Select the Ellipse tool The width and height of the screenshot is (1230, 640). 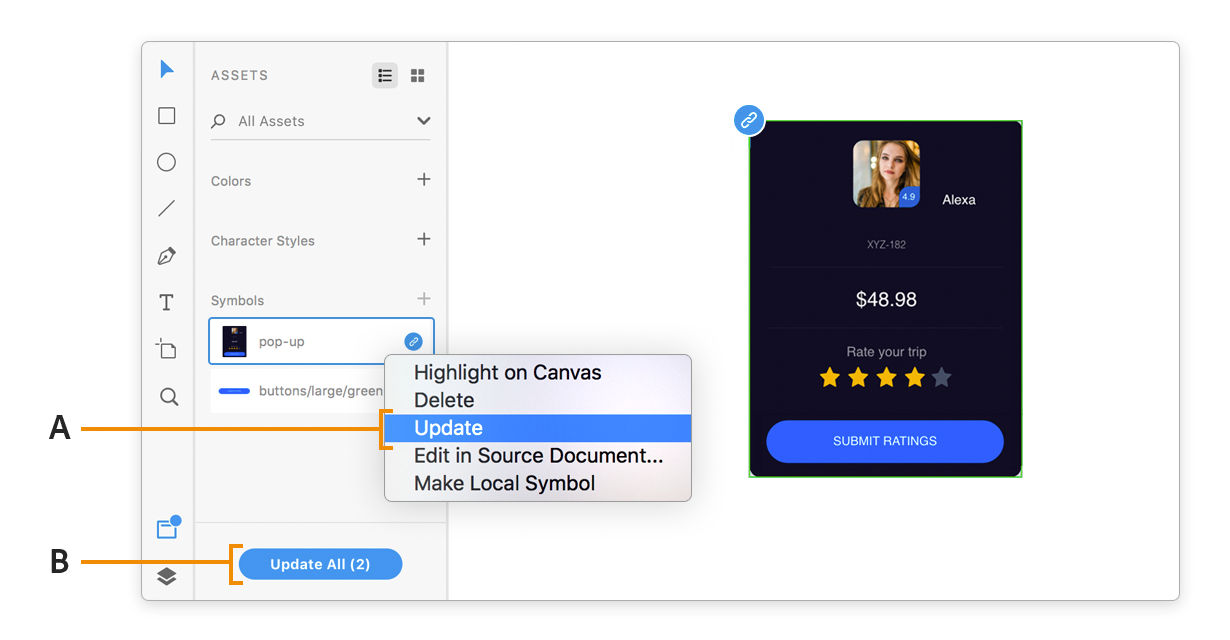tap(167, 162)
